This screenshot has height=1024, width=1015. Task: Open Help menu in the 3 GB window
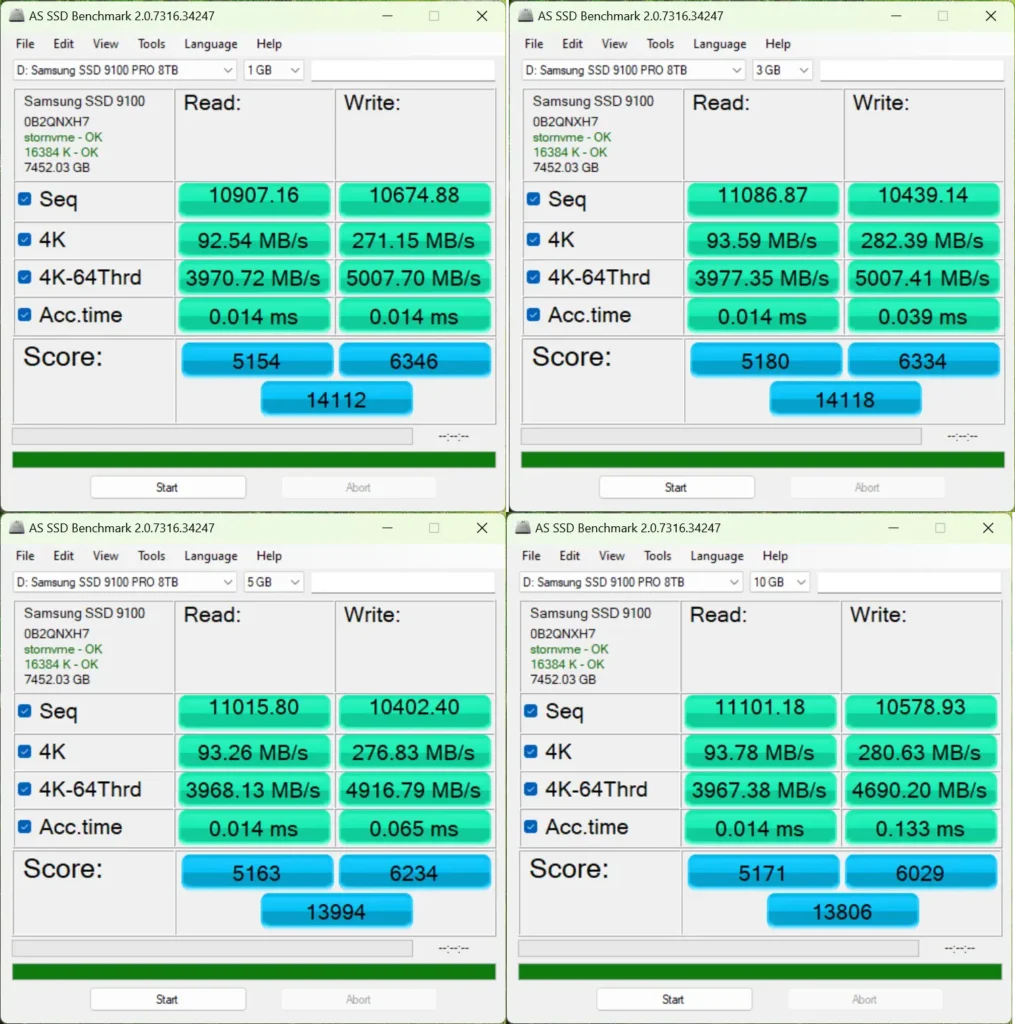[x=777, y=44]
